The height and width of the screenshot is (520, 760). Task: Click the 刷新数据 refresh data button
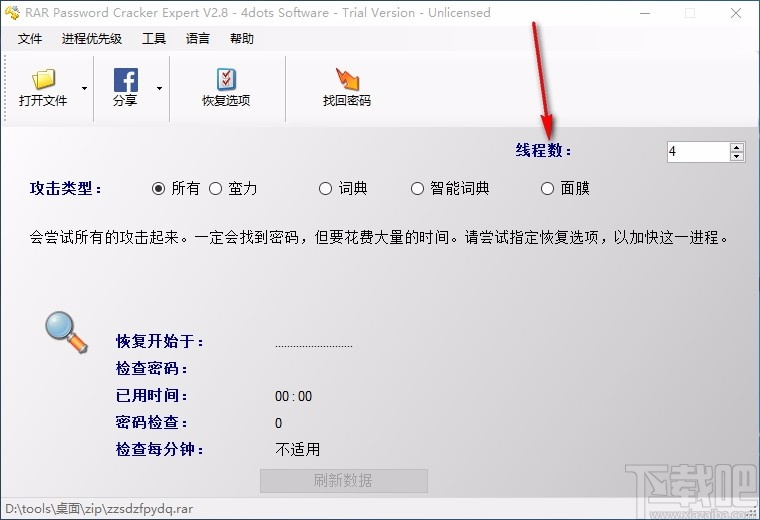click(x=344, y=481)
